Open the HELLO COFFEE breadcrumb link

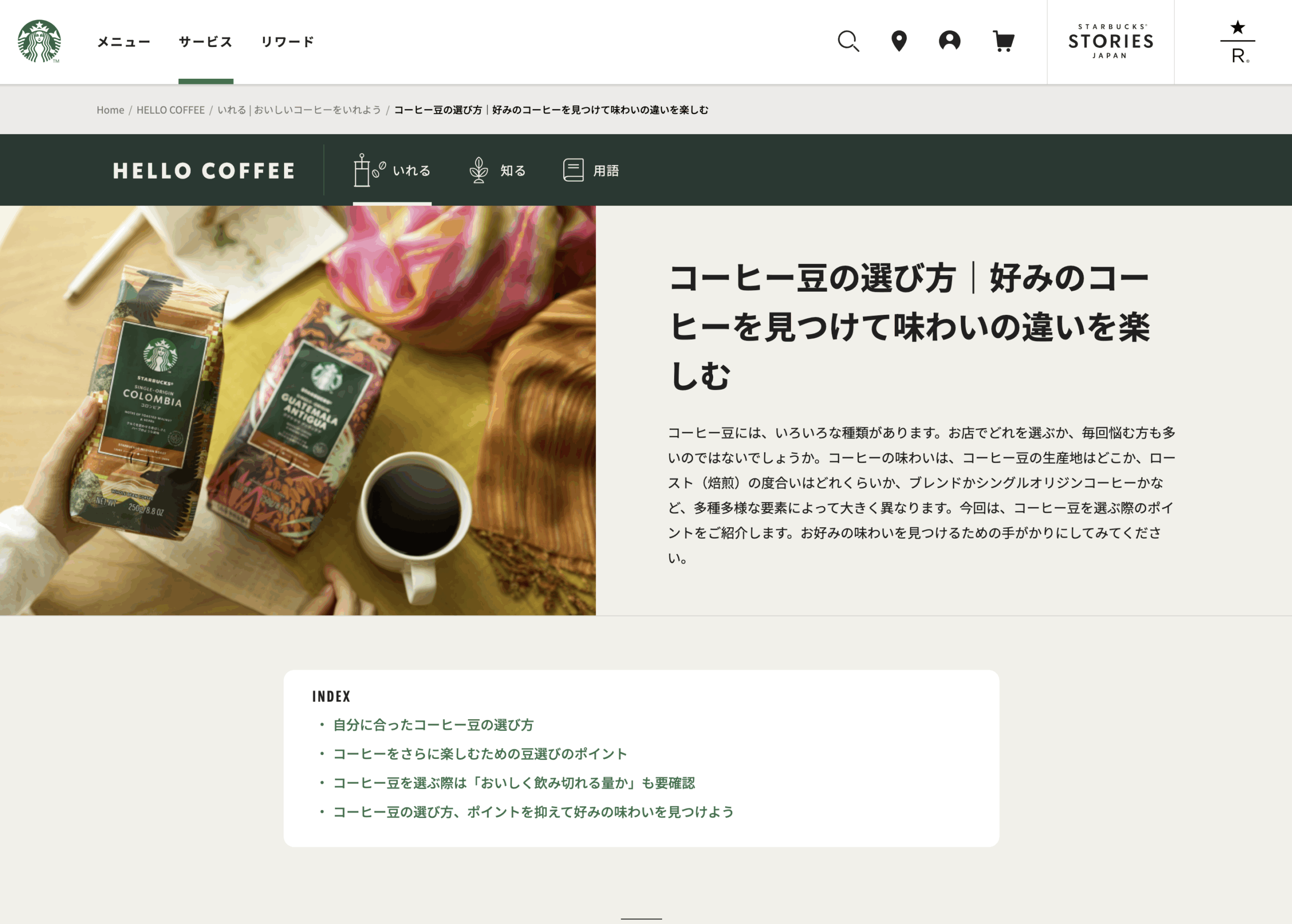tap(170, 109)
